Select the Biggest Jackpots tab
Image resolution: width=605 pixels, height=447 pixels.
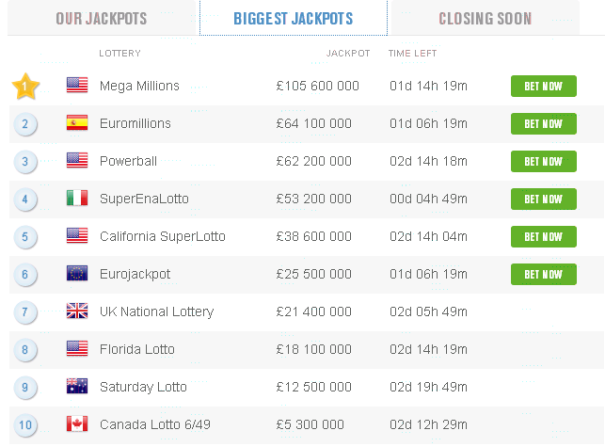click(293, 19)
